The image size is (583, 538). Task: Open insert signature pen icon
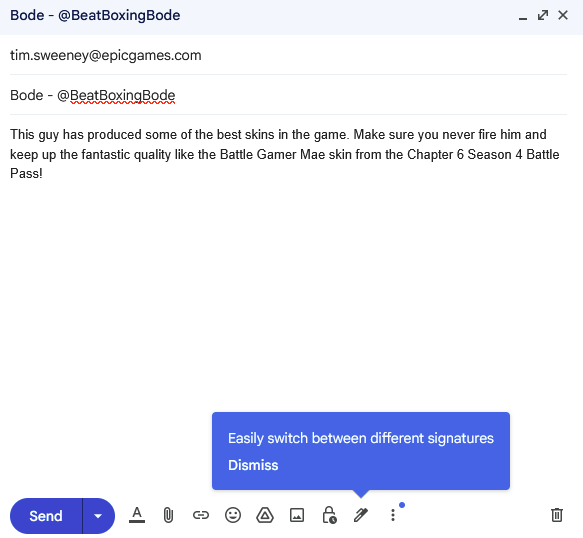[360, 515]
